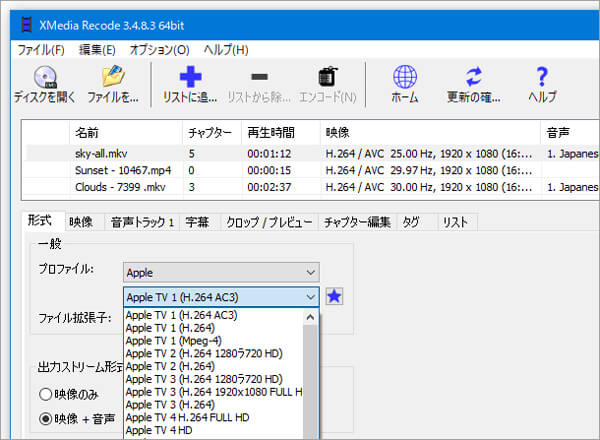Click duration 00:00:15 cell
600x440 pixels.
(x=269, y=170)
